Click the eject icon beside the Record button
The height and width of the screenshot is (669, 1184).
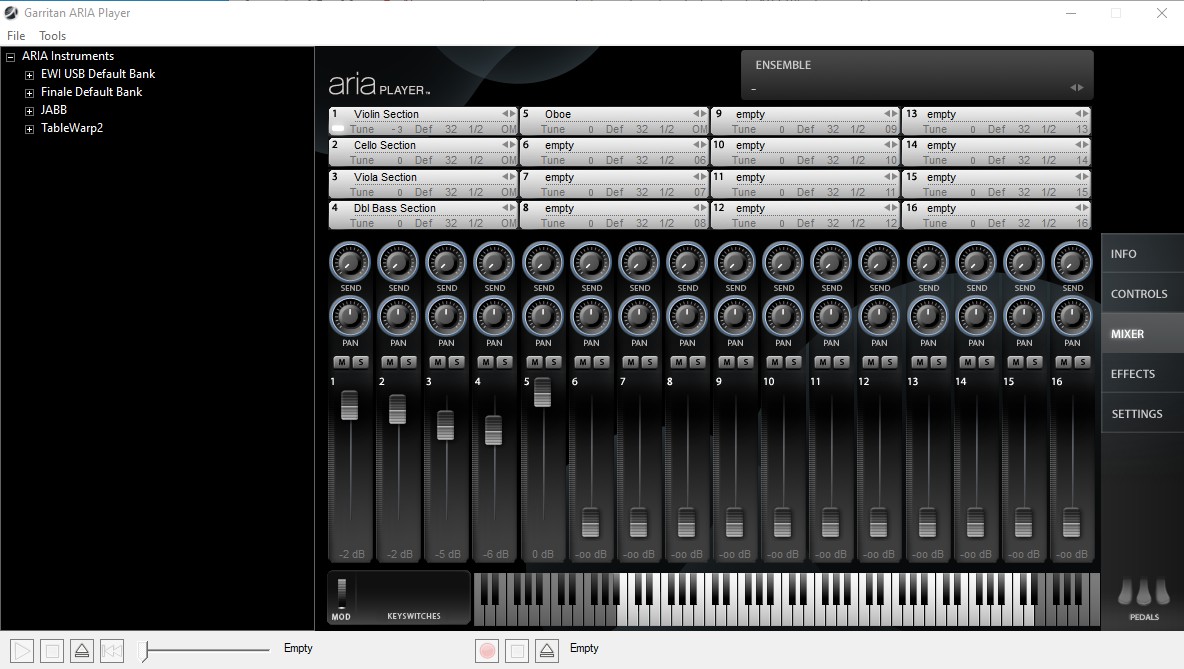[x=546, y=651]
